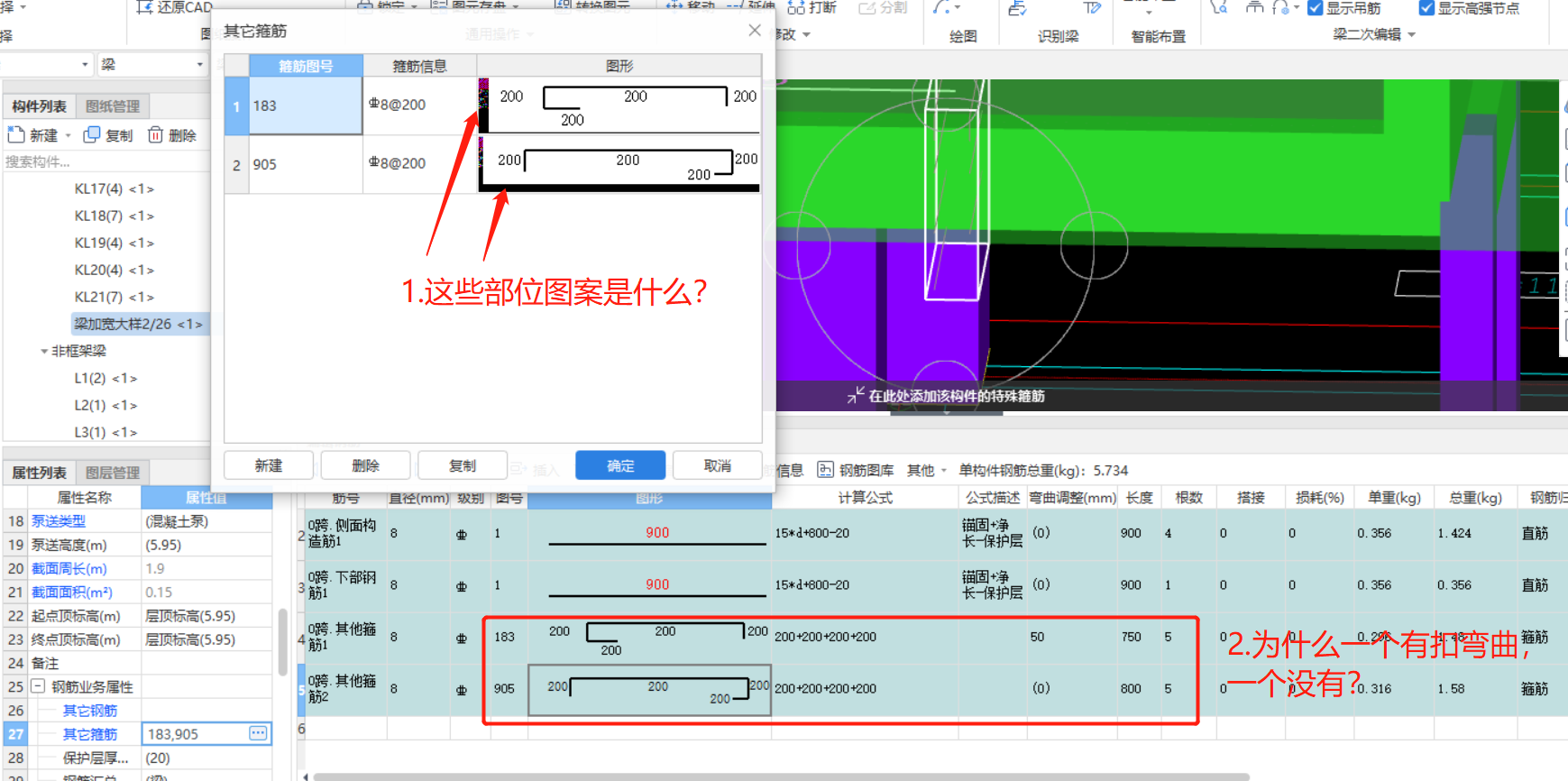The height and width of the screenshot is (781, 1568).
Task: Click the 8@200 info cell in row 1
Action: click(419, 106)
